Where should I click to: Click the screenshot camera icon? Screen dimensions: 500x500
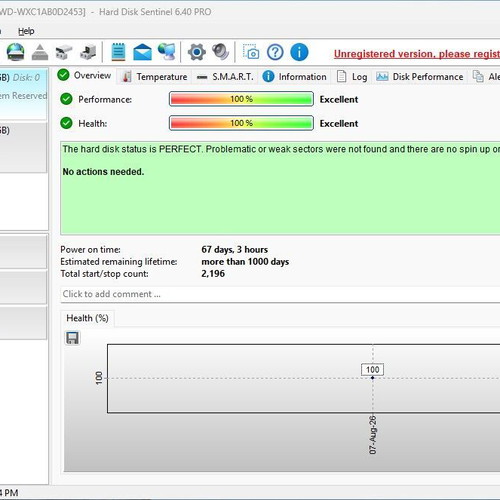[x=251, y=52]
